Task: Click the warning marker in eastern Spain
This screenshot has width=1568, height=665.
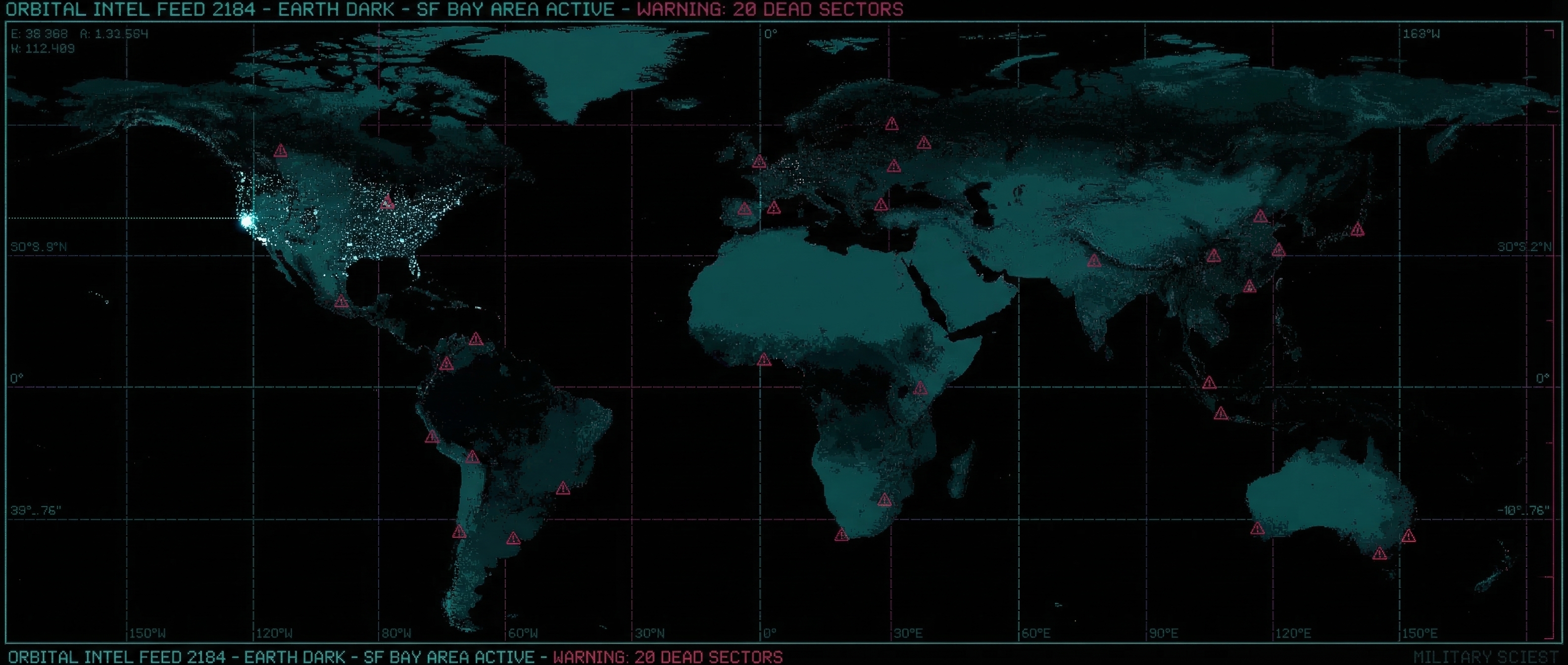Action: click(x=774, y=208)
